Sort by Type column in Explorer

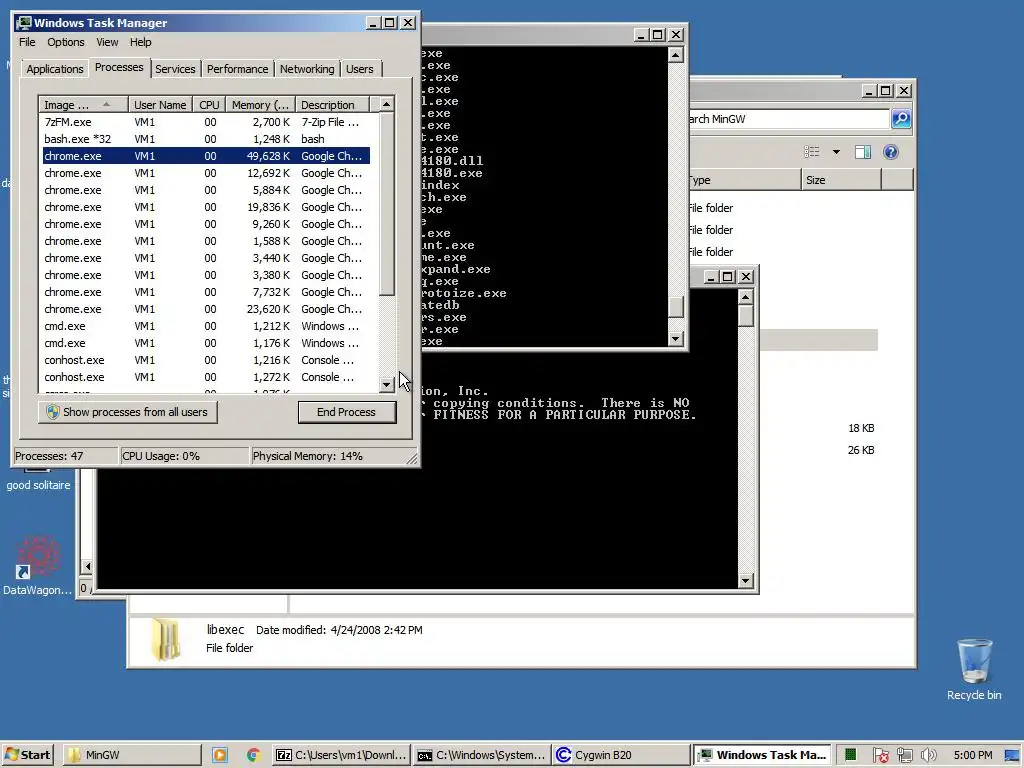[x=745, y=180]
